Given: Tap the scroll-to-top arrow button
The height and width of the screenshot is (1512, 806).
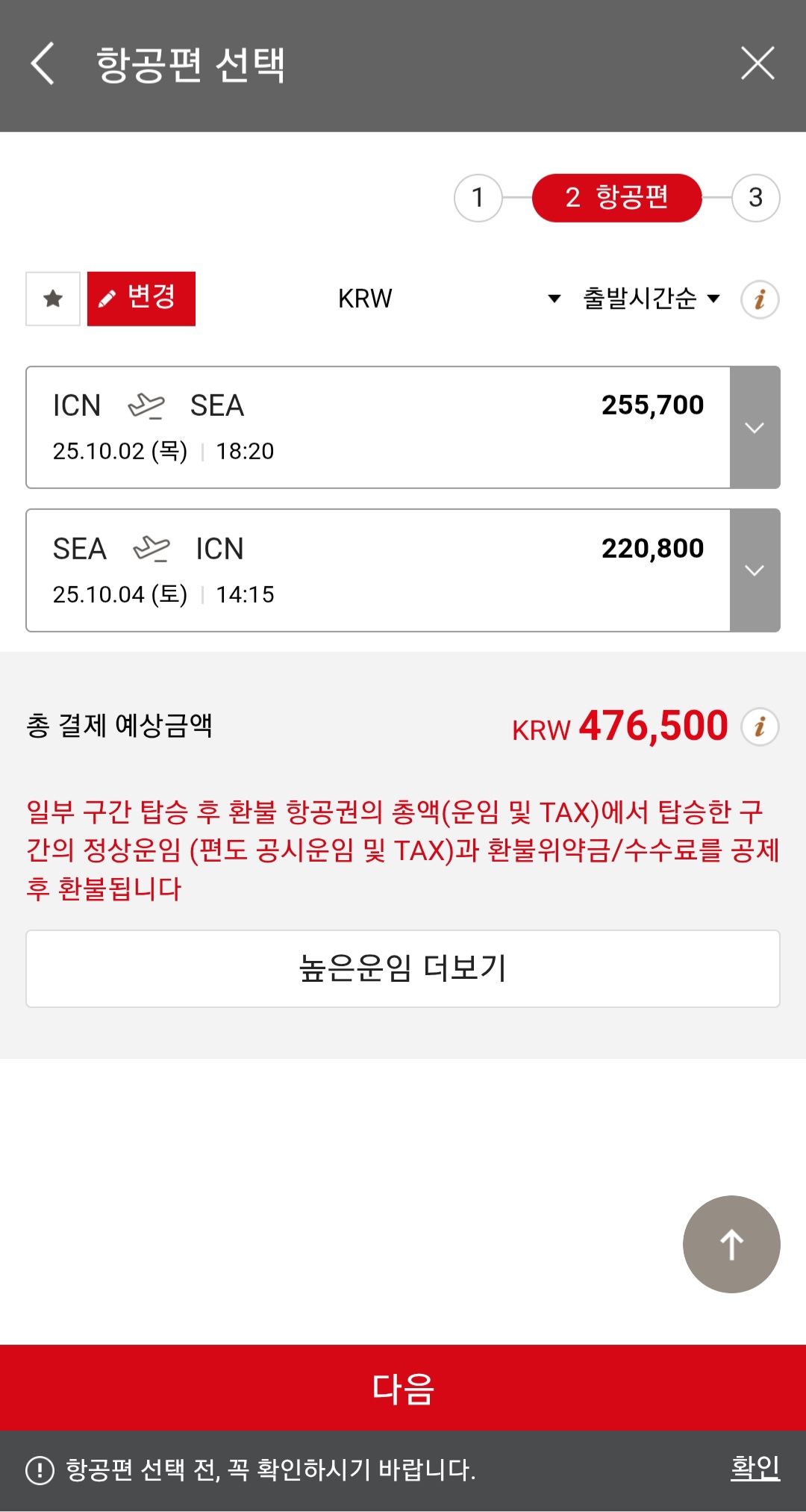Looking at the screenshot, I should tap(731, 1244).
